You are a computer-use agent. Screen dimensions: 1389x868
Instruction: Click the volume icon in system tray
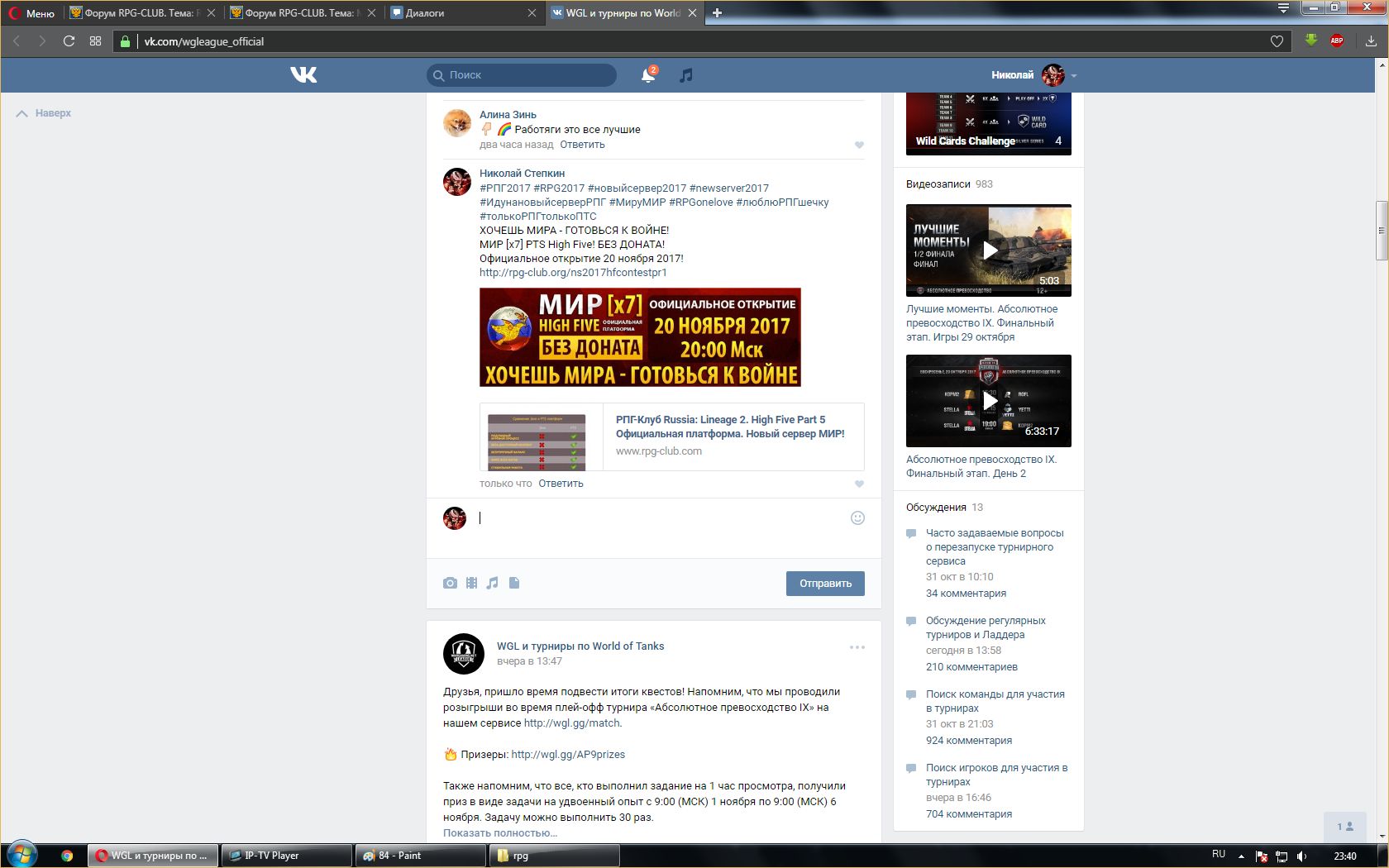click(1301, 856)
